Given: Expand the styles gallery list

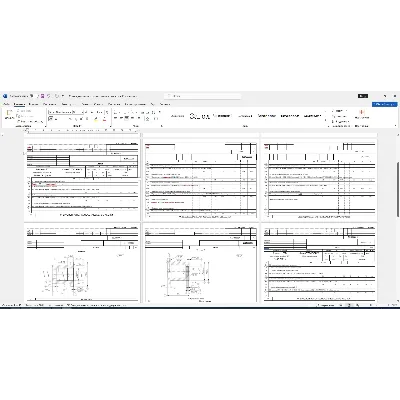Looking at the screenshot, I should coord(325,120).
